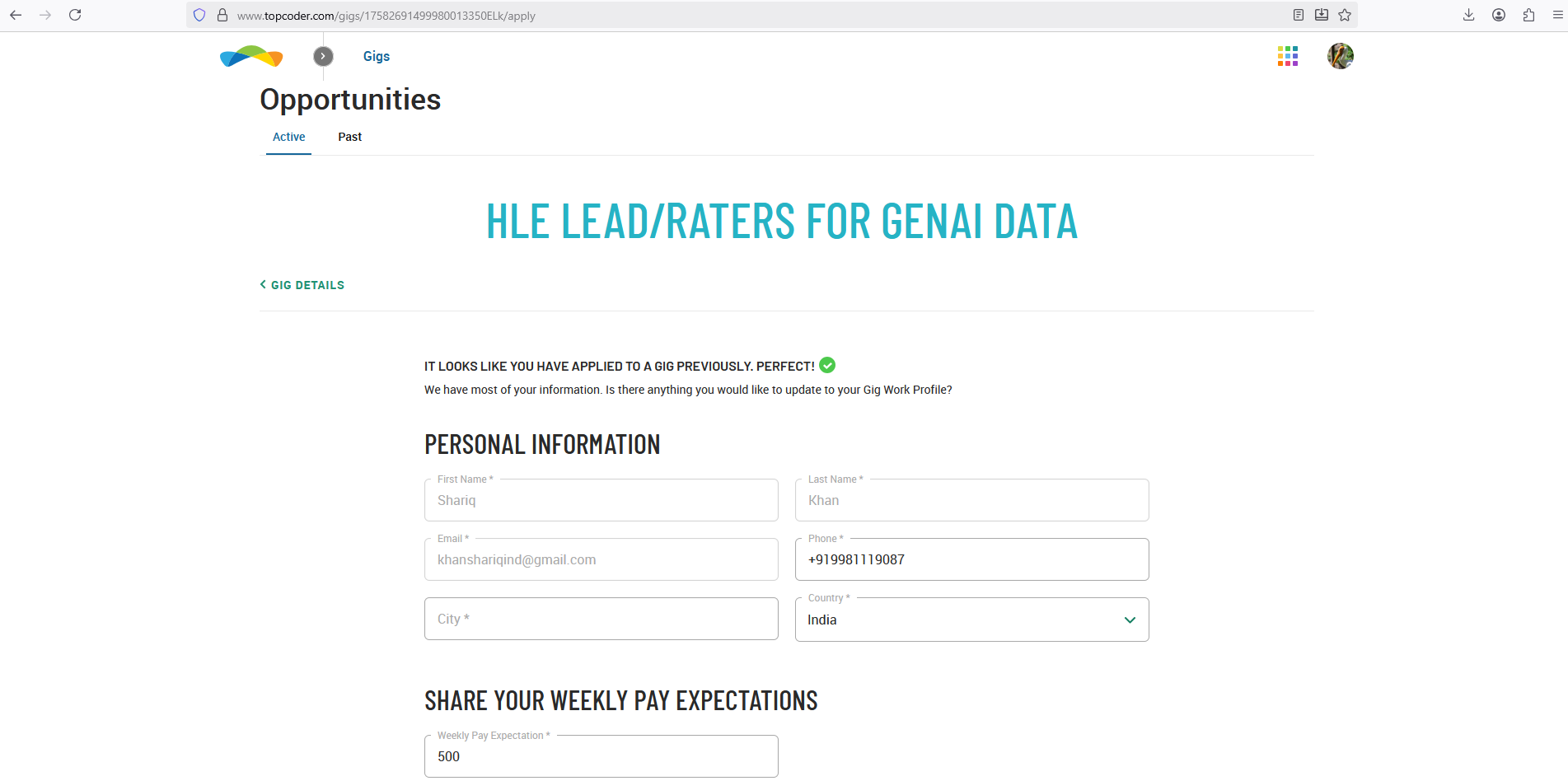Click the Weekly Pay Expectation field
The width and height of the screenshot is (1568, 781).
[x=601, y=756]
